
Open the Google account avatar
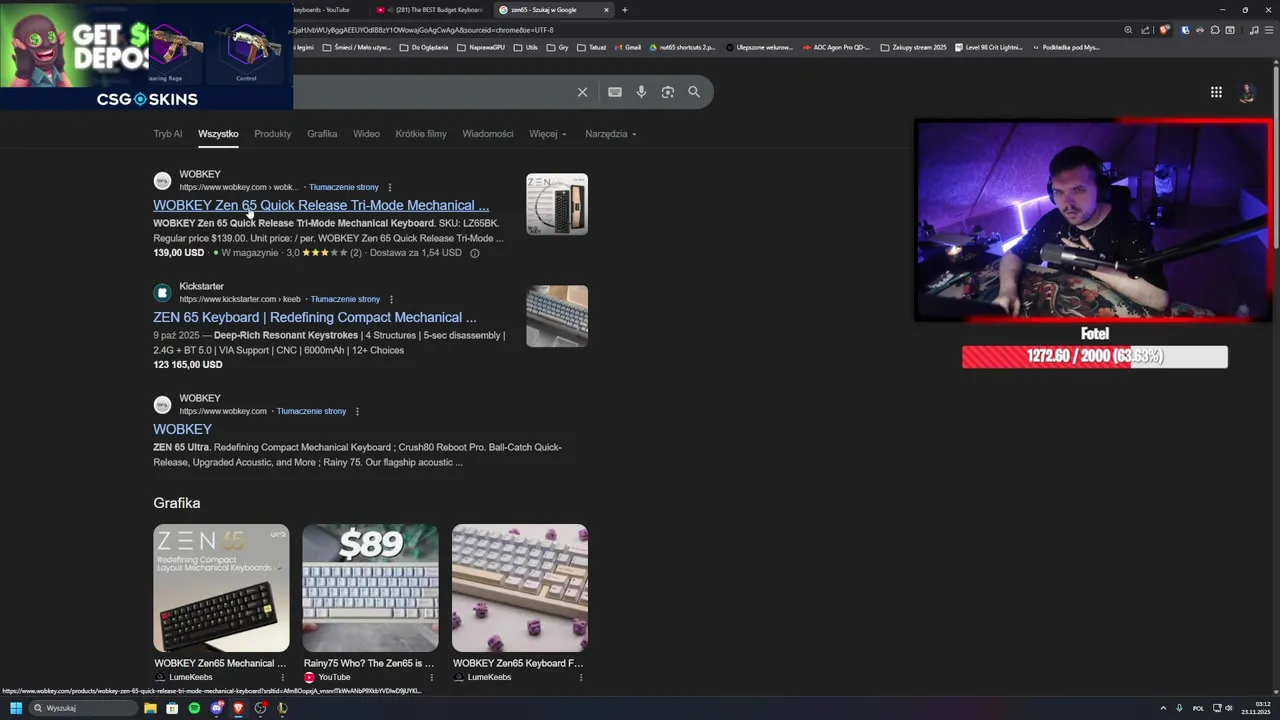pos(1247,92)
